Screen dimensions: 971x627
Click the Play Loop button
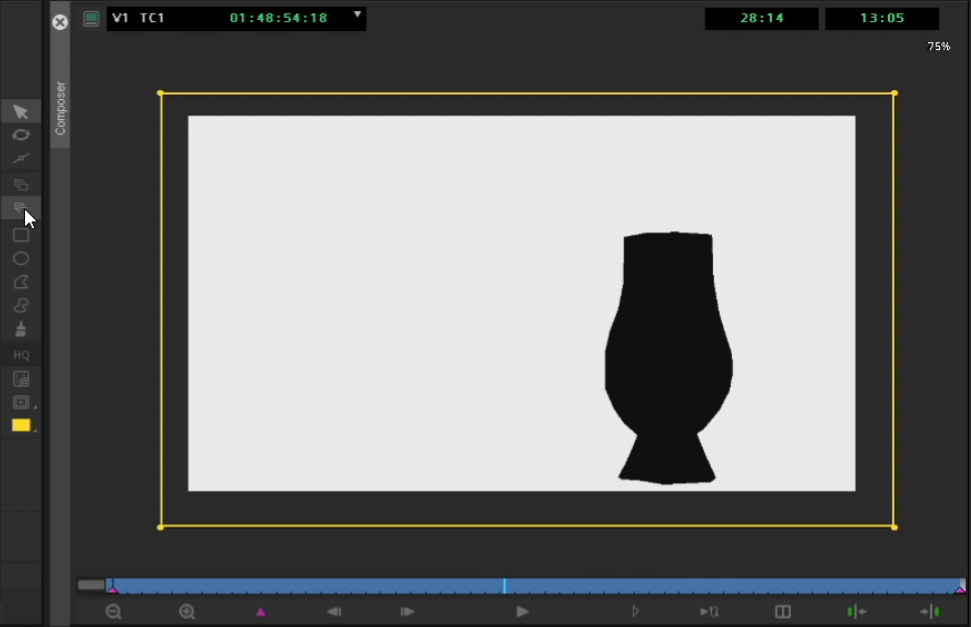709,612
